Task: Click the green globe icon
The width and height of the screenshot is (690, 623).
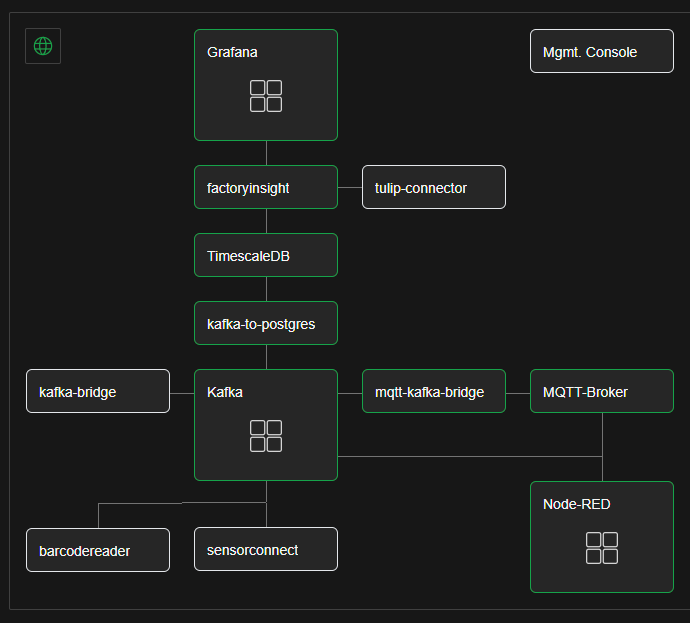Action: click(43, 46)
